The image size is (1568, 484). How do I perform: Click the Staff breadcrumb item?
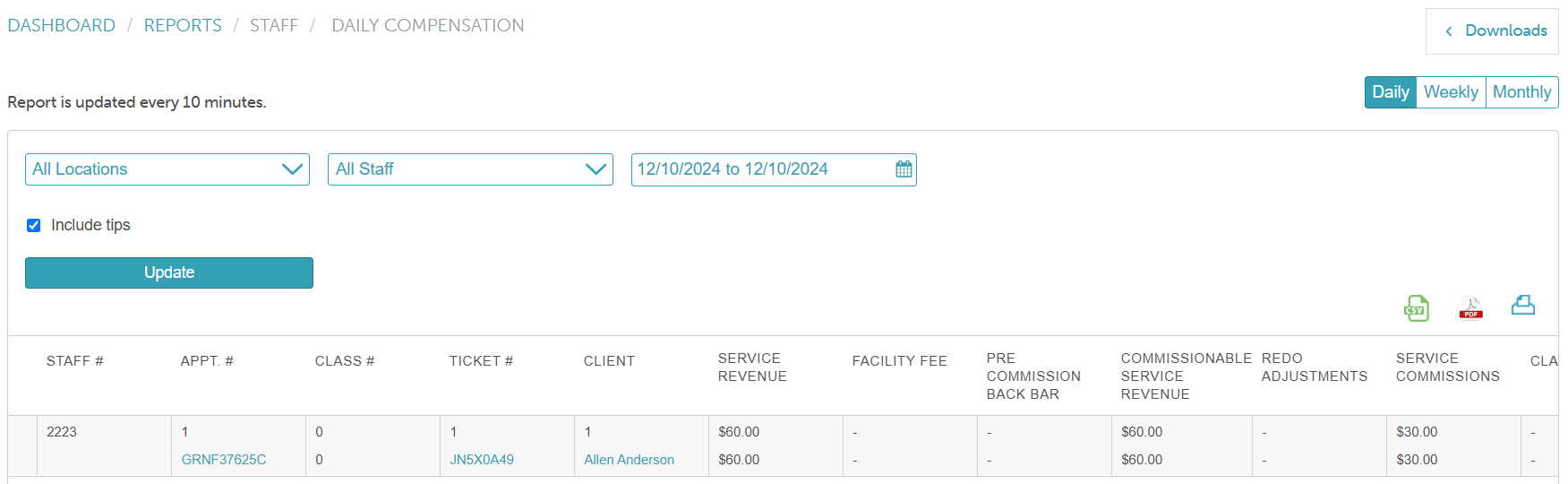[x=274, y=26]
